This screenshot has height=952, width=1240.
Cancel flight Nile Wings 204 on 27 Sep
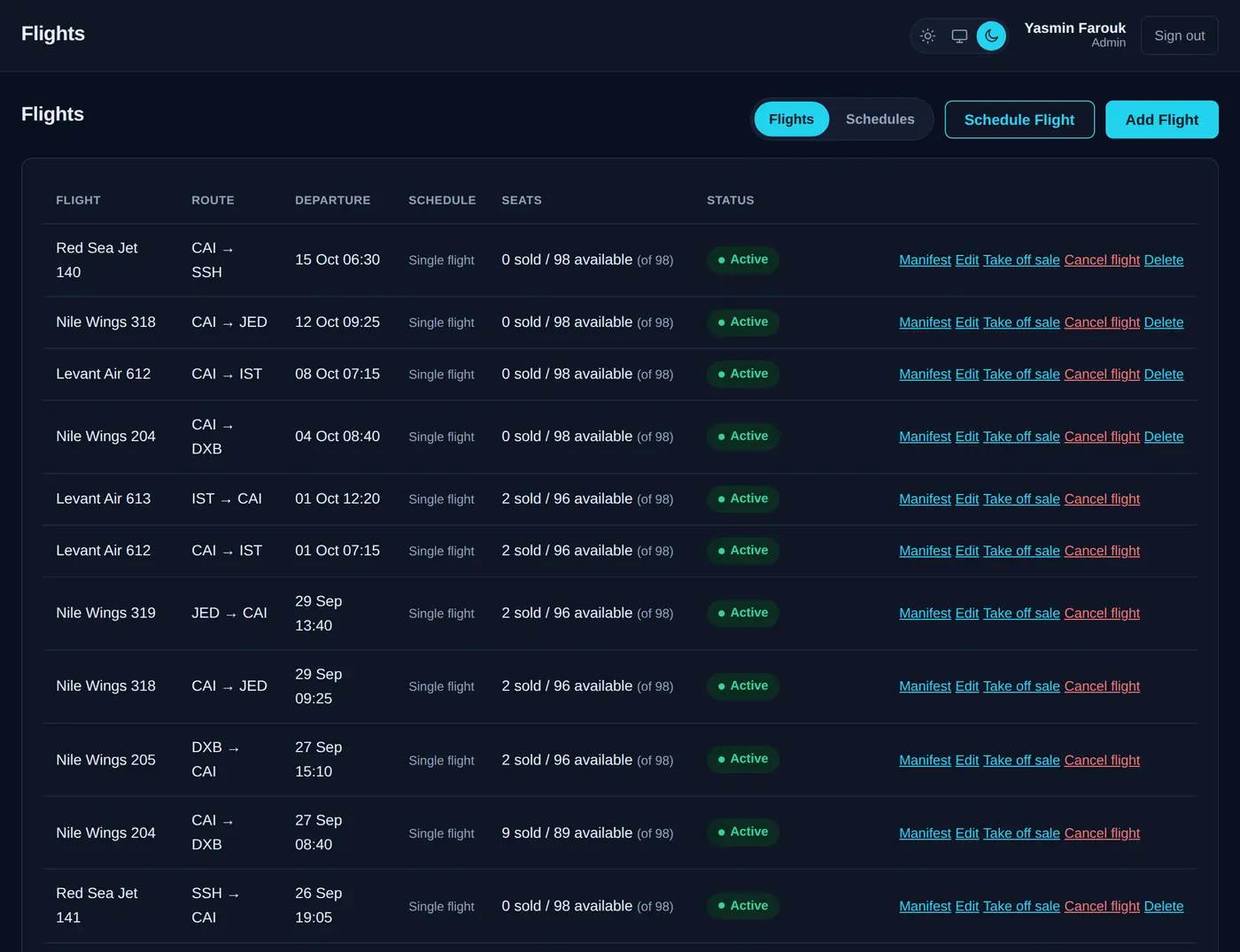tap(1102, 833)
